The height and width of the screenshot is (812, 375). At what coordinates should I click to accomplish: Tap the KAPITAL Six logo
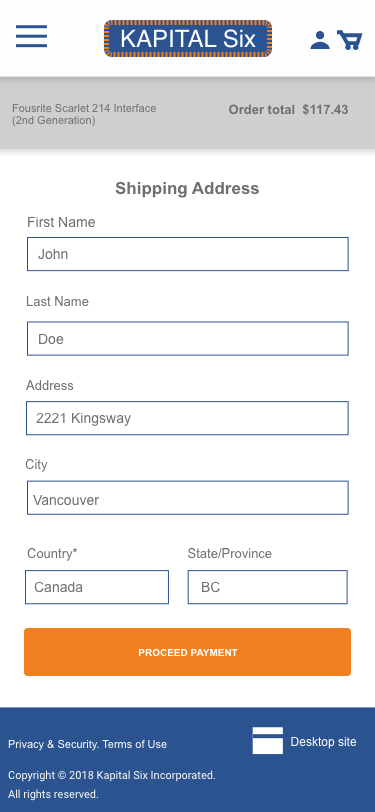pyautogui.click(x=188, y=39)
